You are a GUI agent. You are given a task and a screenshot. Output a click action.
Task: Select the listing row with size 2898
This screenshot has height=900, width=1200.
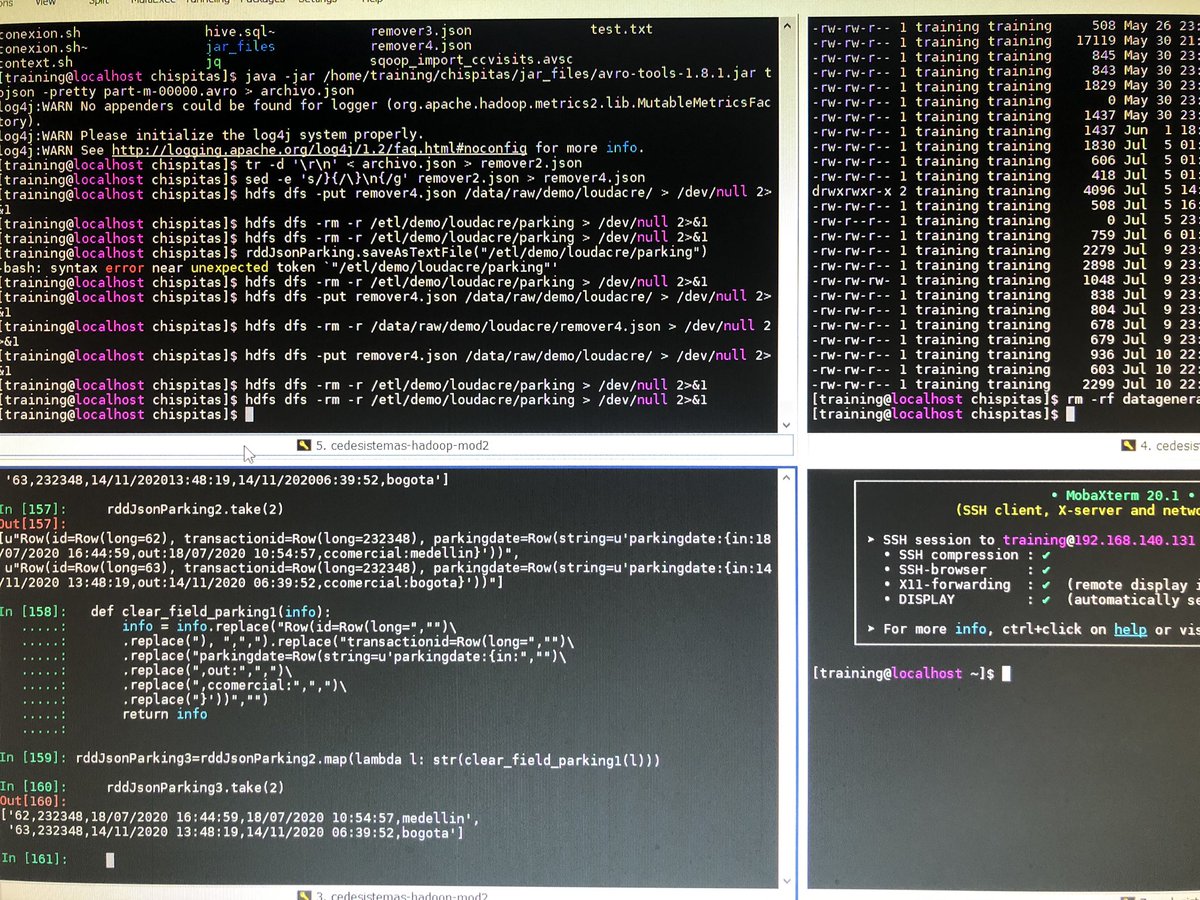pos(1005,265)
